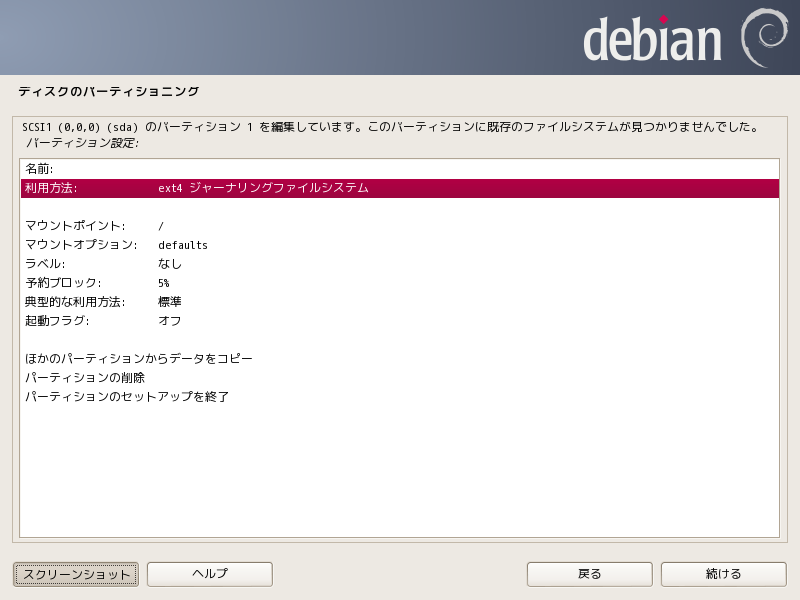Click the debian wordmark in the banner
Viewport: 800px width, 600px height.
(652, 39)
